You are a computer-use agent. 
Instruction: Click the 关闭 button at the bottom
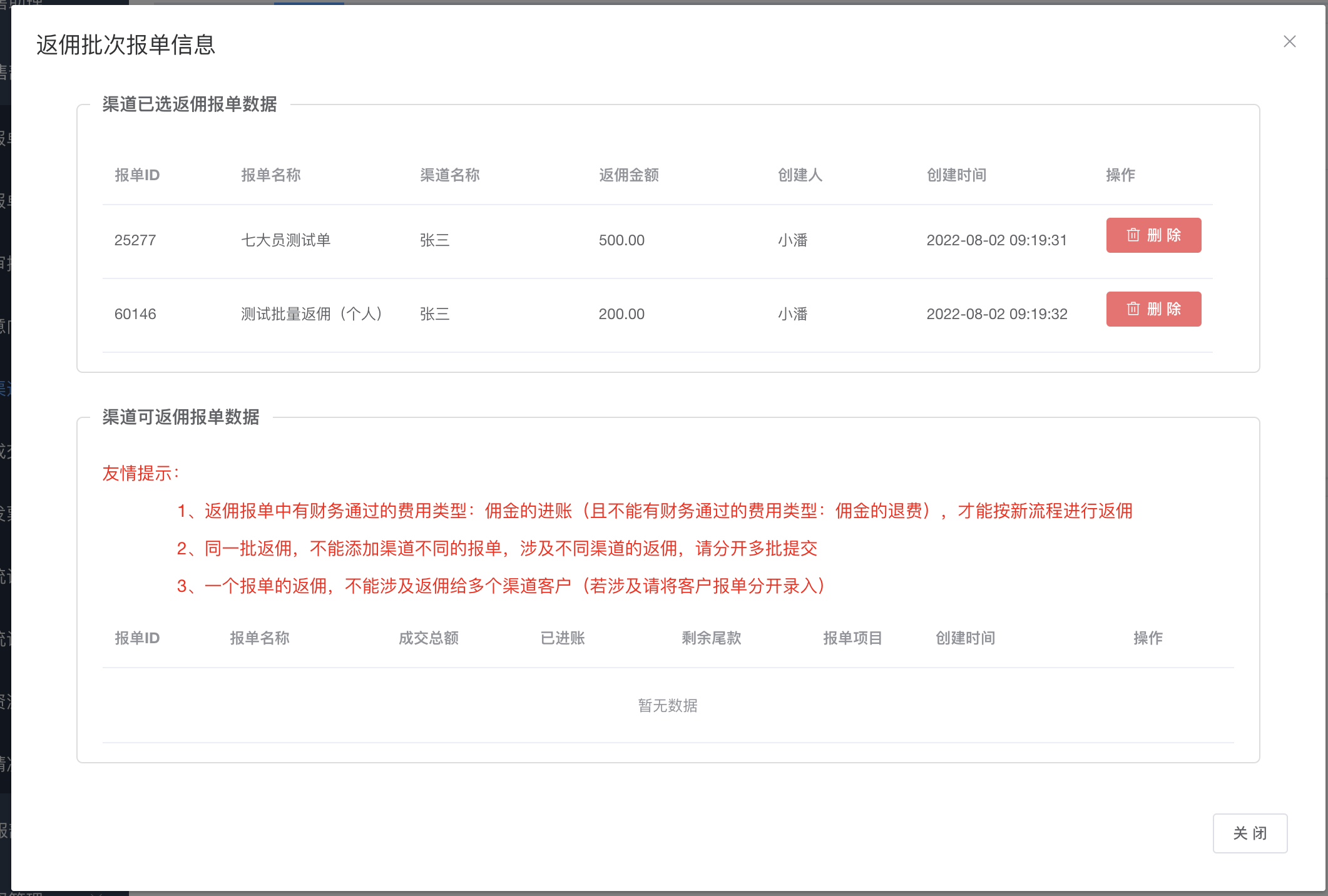pos(1249,833)
